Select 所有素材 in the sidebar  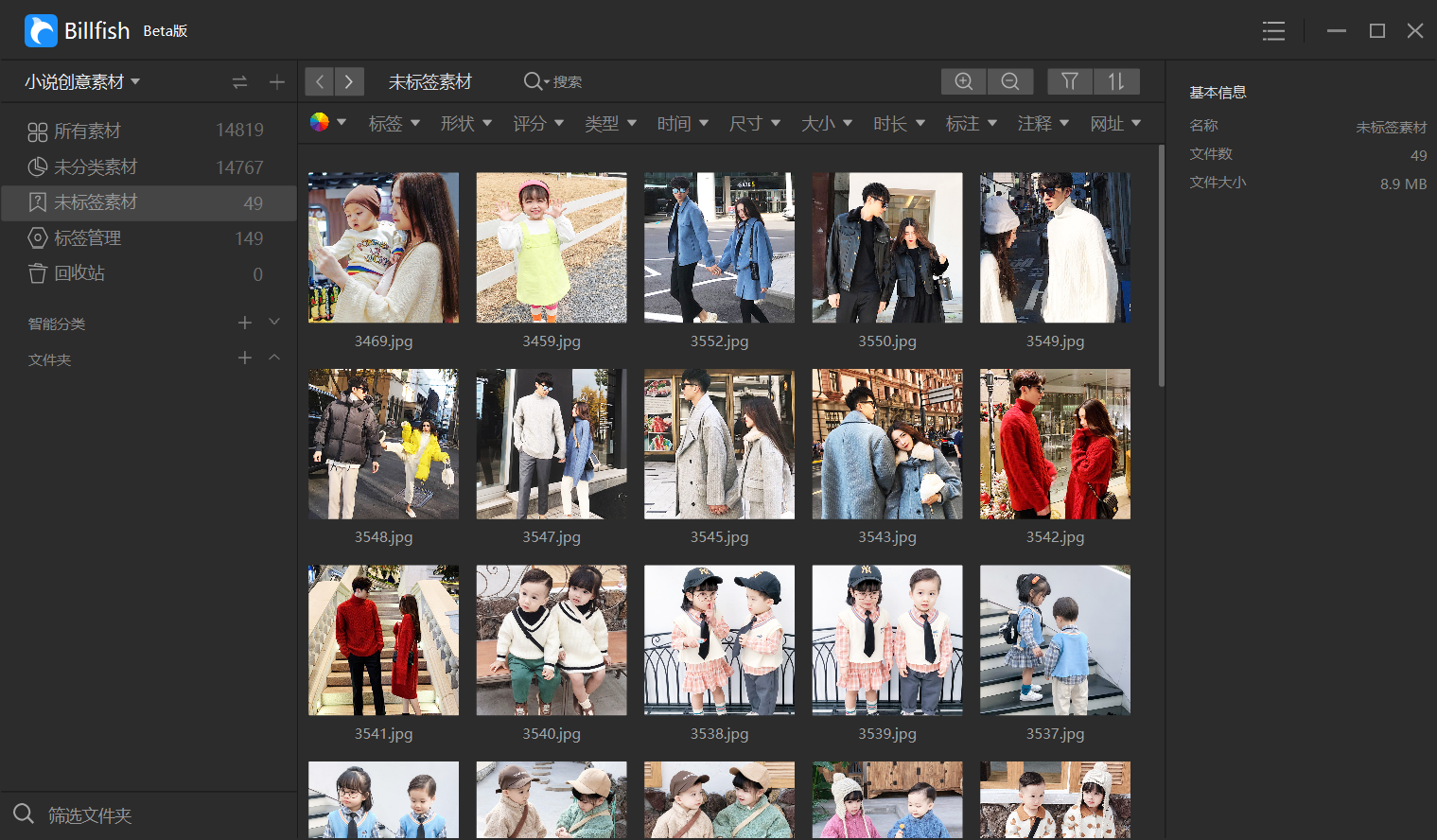tap(149, 131)
